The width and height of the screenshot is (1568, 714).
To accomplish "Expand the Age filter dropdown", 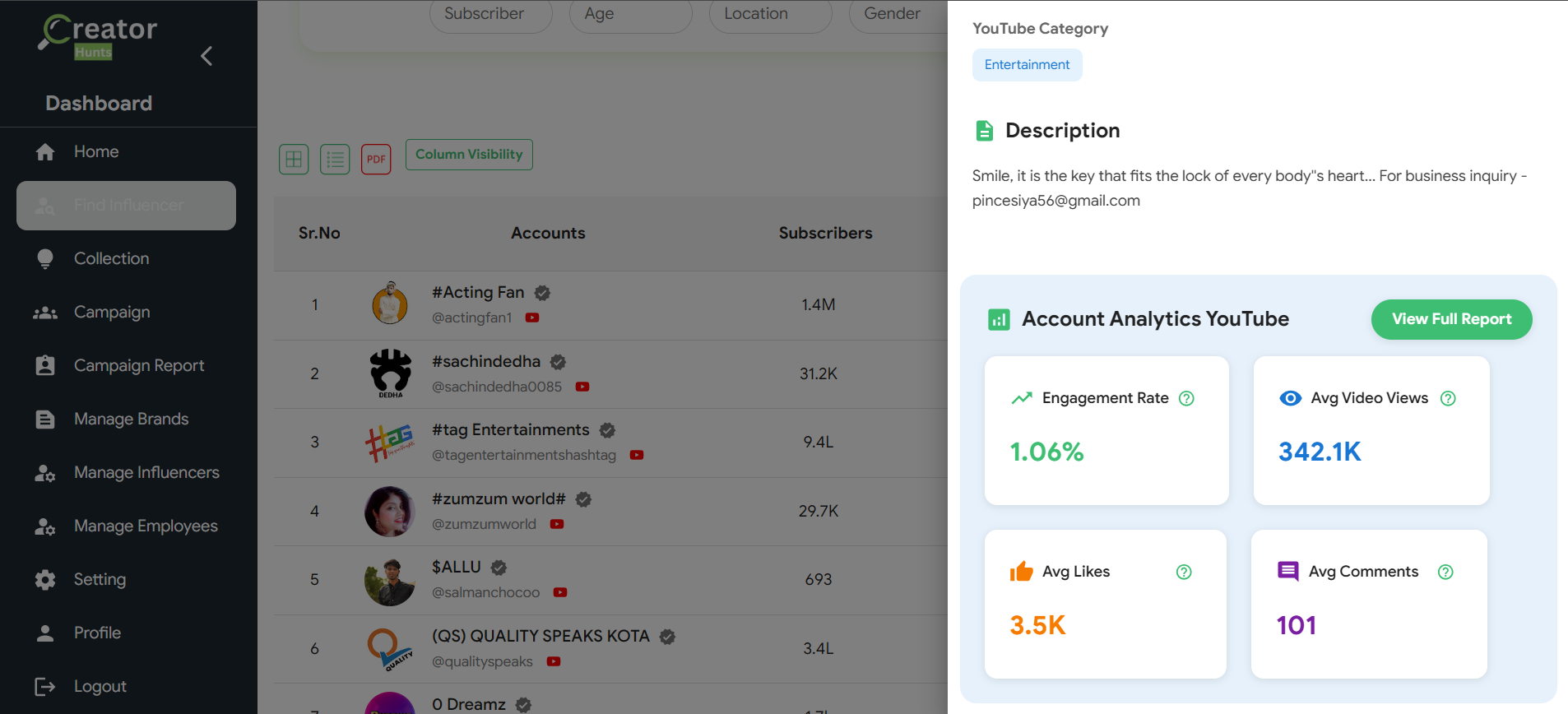I will coord(630,15).
